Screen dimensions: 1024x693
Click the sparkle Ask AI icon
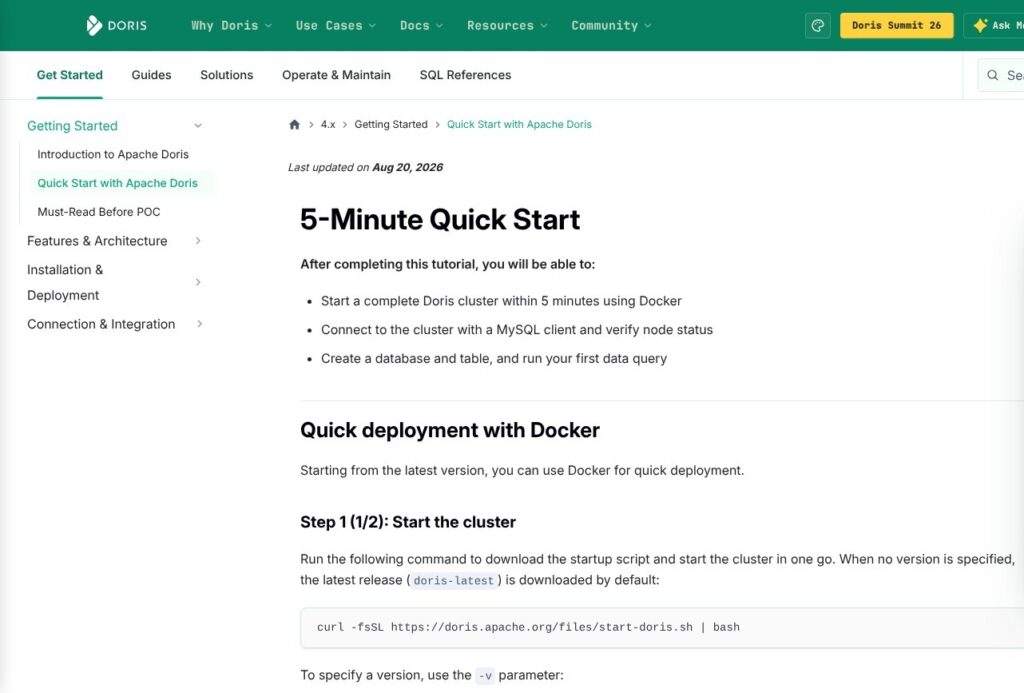point(980,25)
